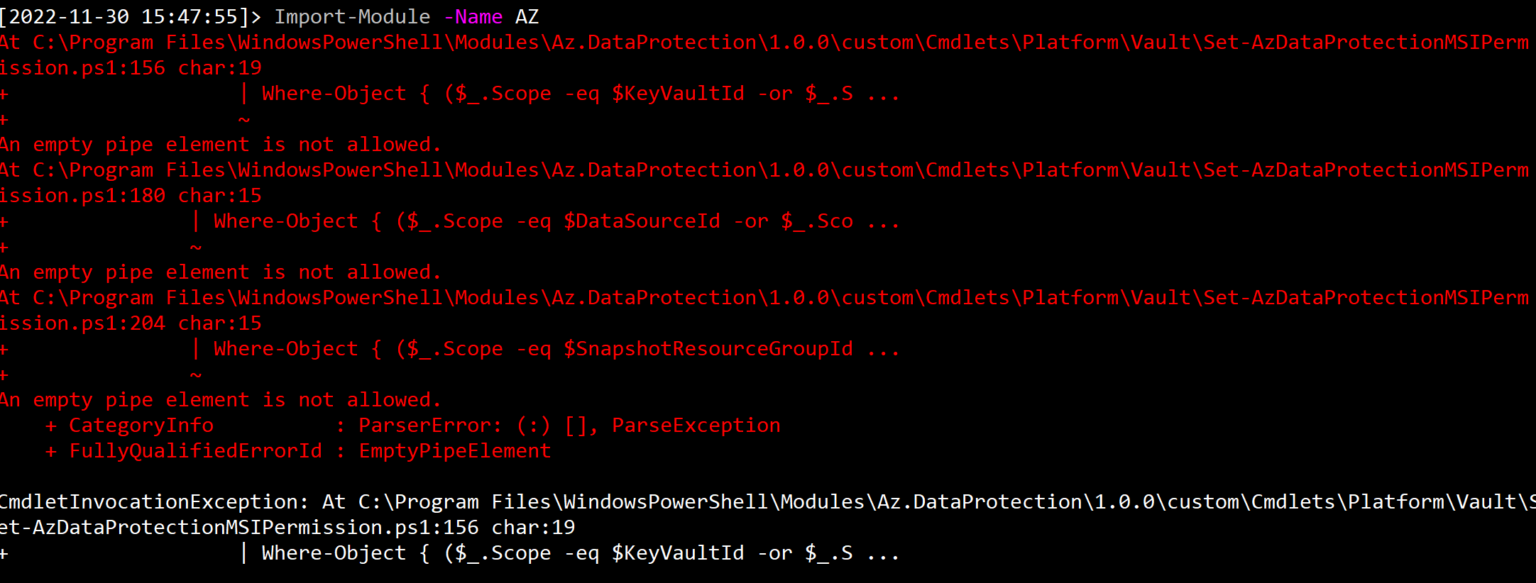Click the red text 'ission.ps1:180 char:15'
The image size is (1536, 583).
(130, 195)
